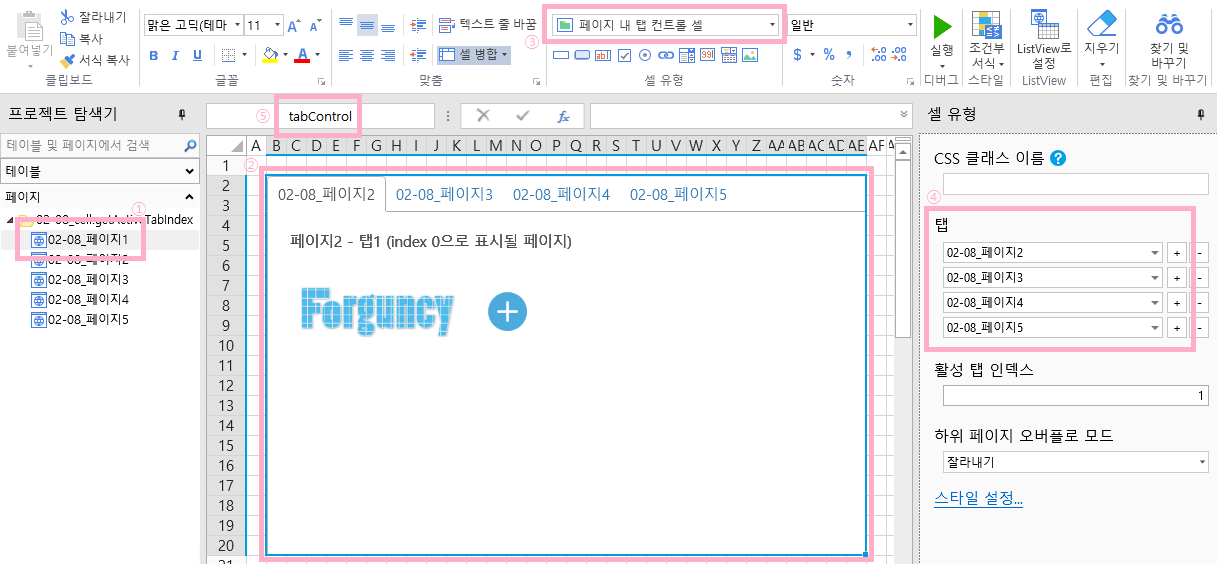Toggle bold formatting
Viewport: 1217px width, 564px height.
[154, 55]
